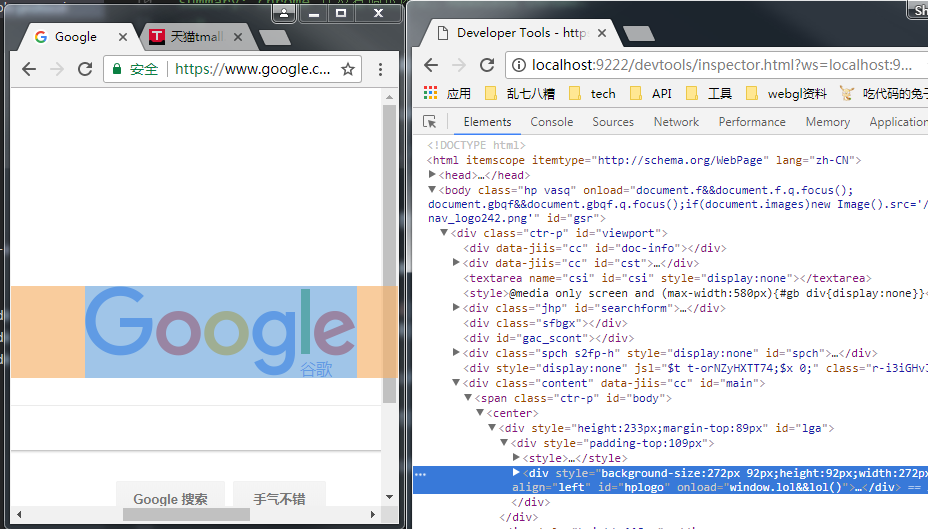The image size is (928, 529).
Task: Switch to the Network tab
Action: (x=676, y=122)
